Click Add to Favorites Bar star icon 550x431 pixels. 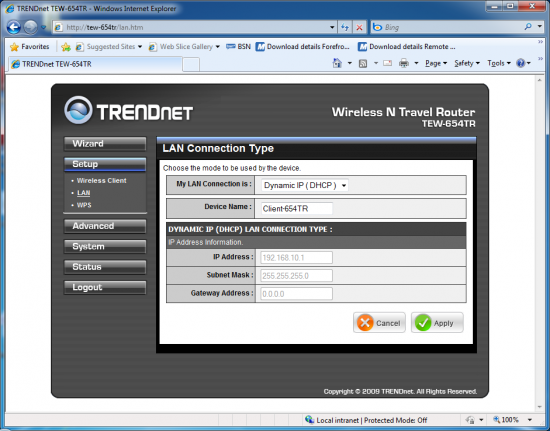click(x=66, y=47)
